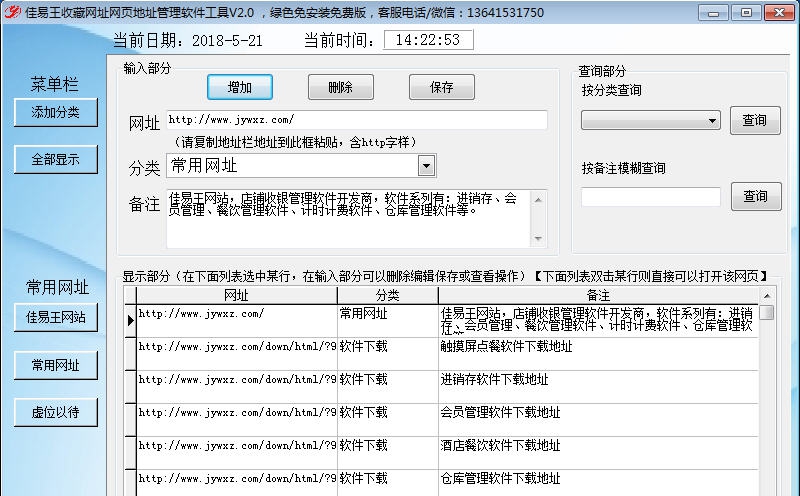Click the 备注 text area scroll-up arrow
Image resolution: width=800 pixels, height=496 pixels.
coord(538,200)
